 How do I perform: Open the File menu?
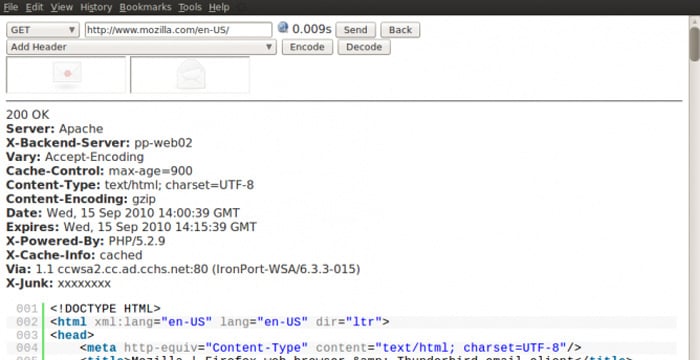tap(11, 7)
